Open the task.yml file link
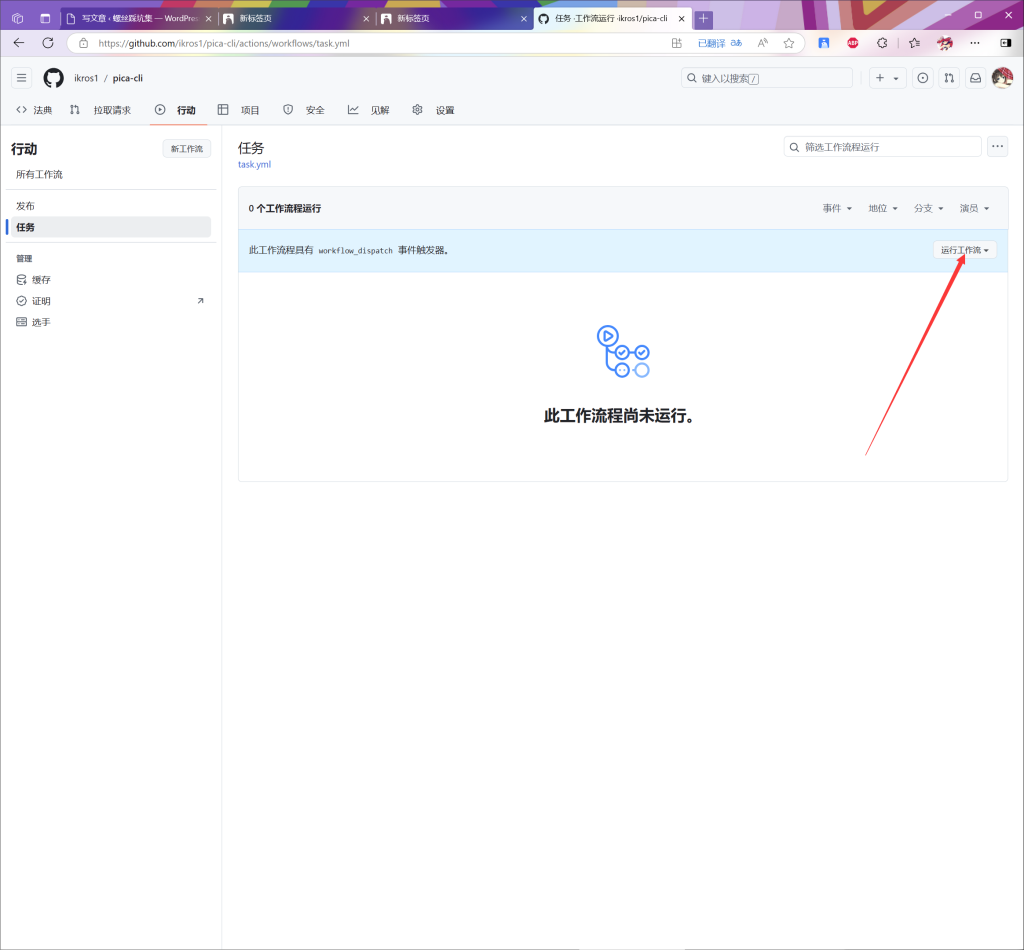The width and height of the screenshot is (1024, 950). point(254,165)
